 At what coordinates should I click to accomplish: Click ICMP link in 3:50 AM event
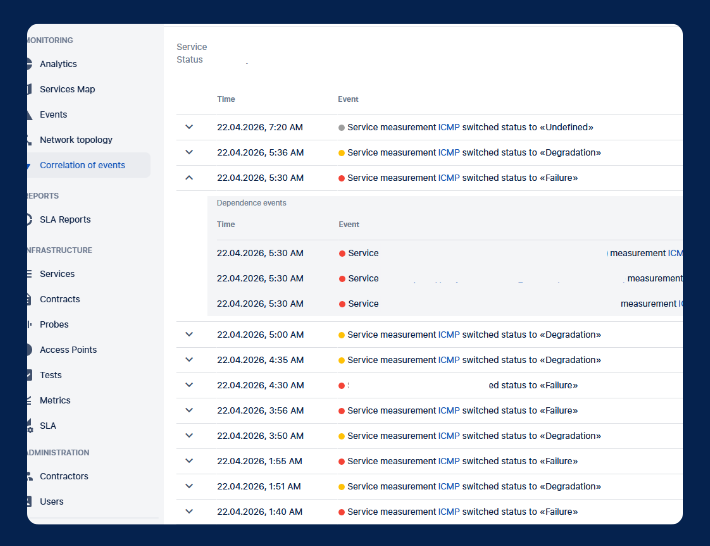point(449,436)
